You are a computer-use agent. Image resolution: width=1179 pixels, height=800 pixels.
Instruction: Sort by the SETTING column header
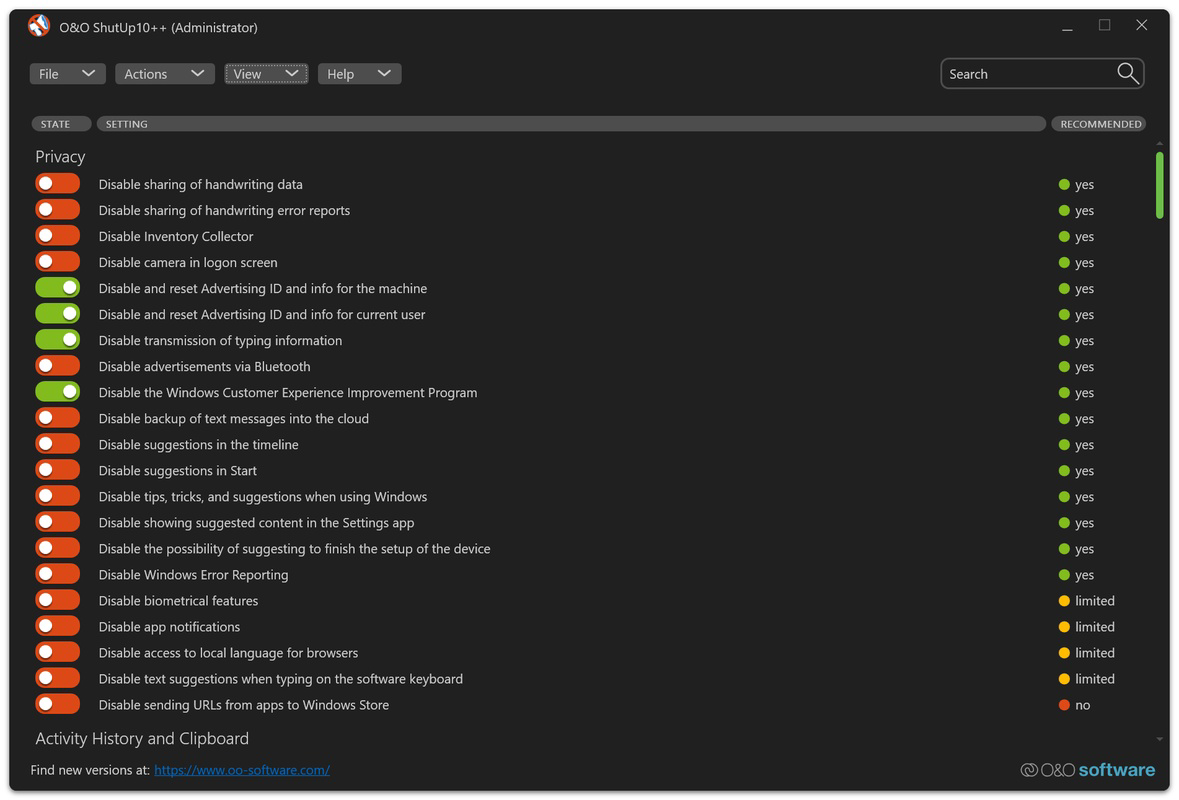[x=571, y=124]
